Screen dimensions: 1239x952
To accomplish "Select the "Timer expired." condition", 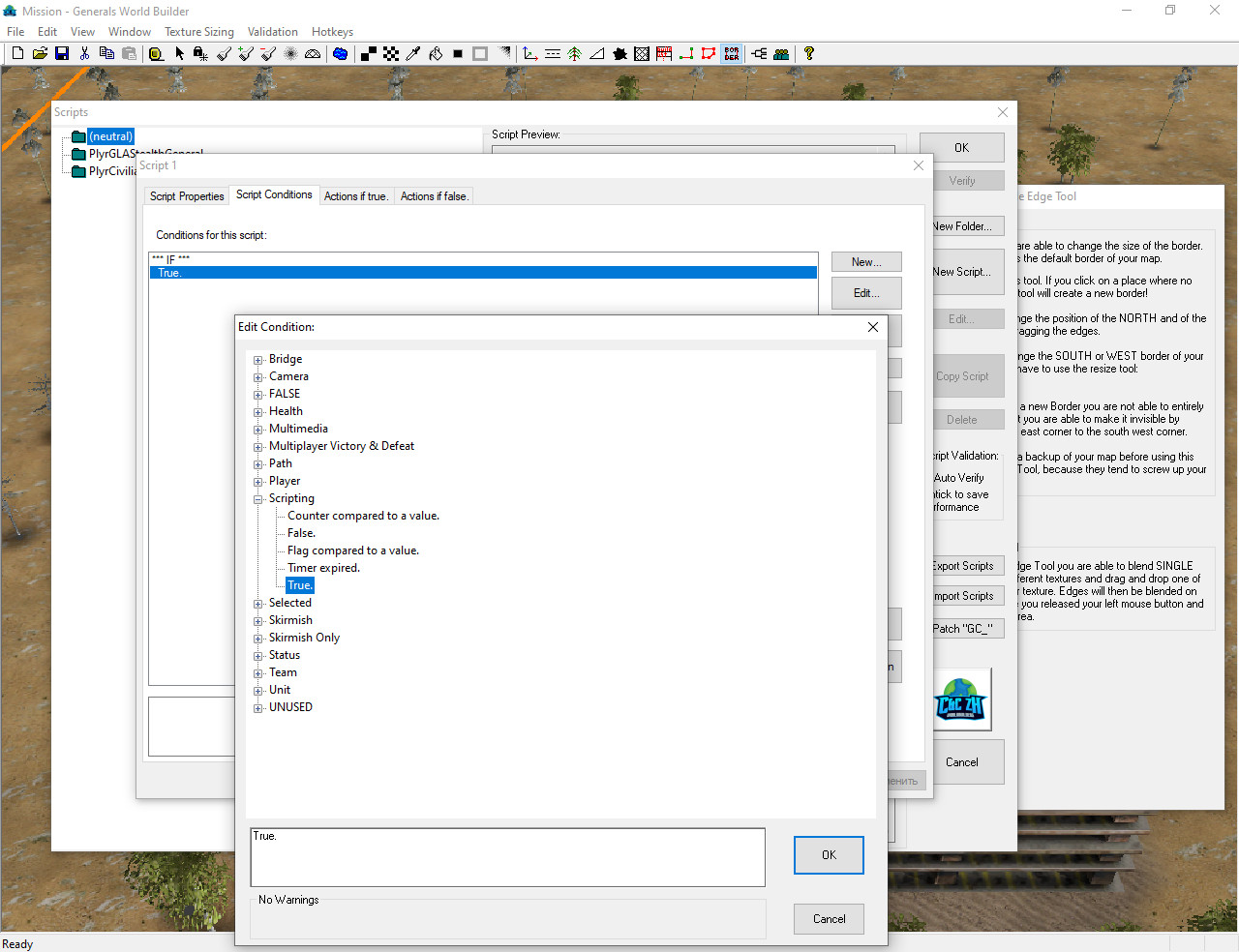I will coord(323,568).
